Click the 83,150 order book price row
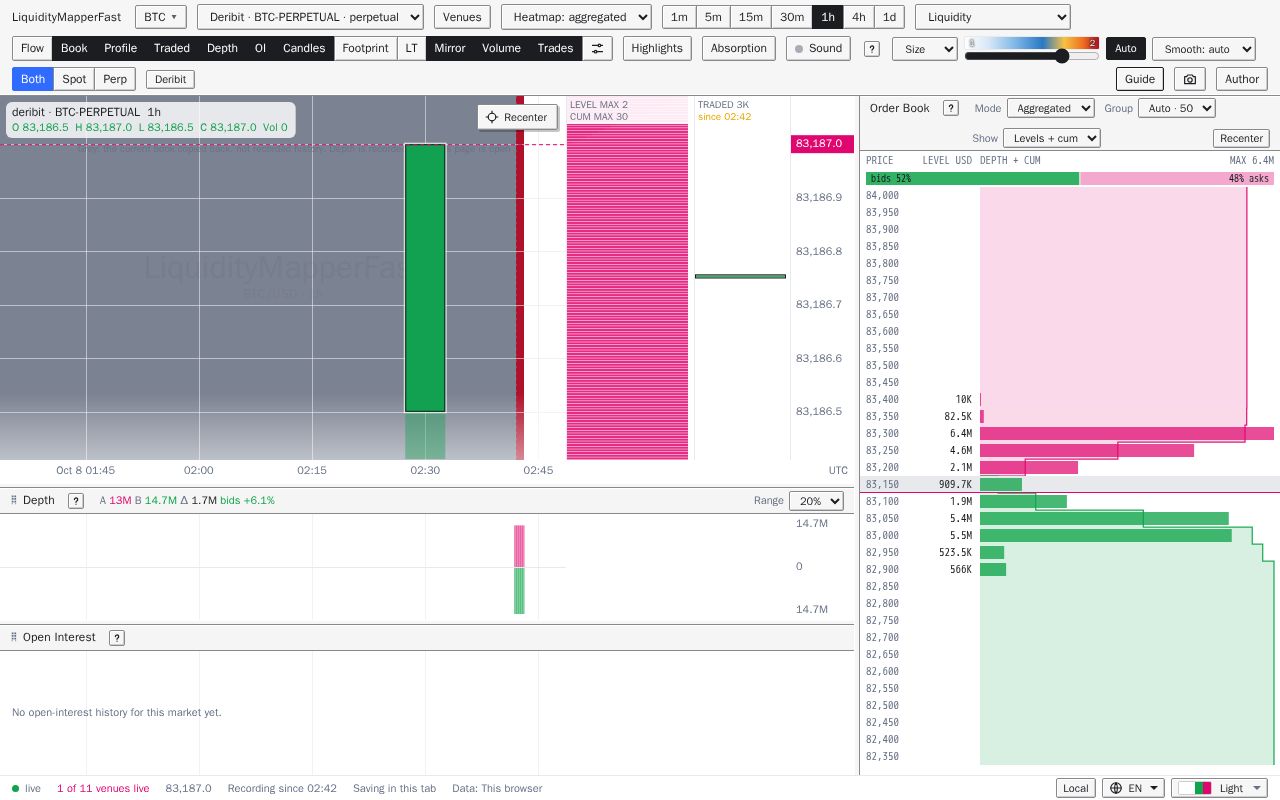The image size is (1280, 800). pos(1070,484)
